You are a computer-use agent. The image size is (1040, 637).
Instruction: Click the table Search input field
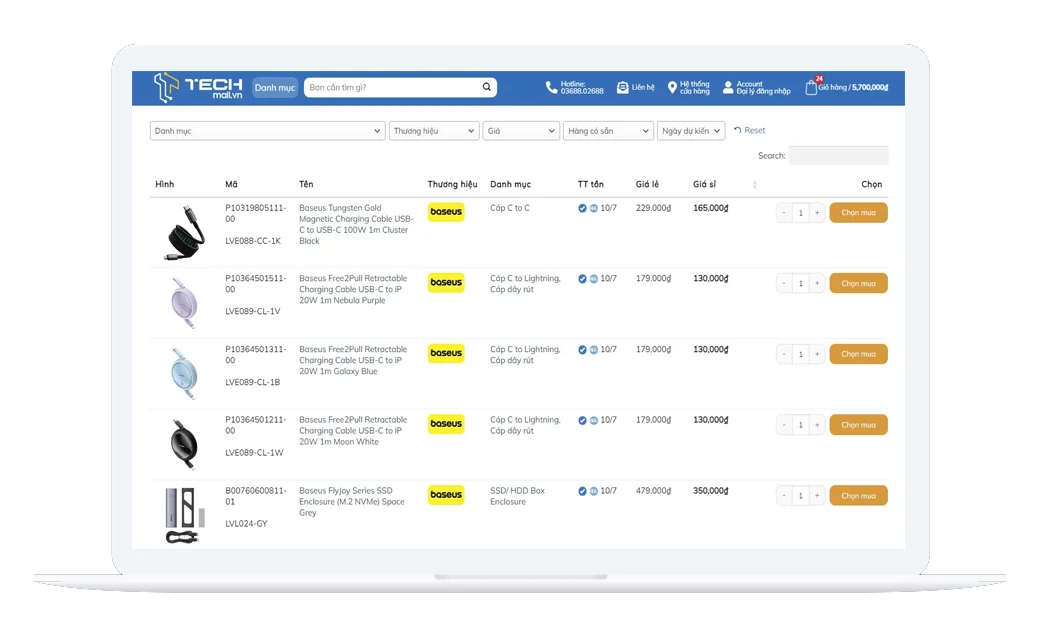(838, 156)
